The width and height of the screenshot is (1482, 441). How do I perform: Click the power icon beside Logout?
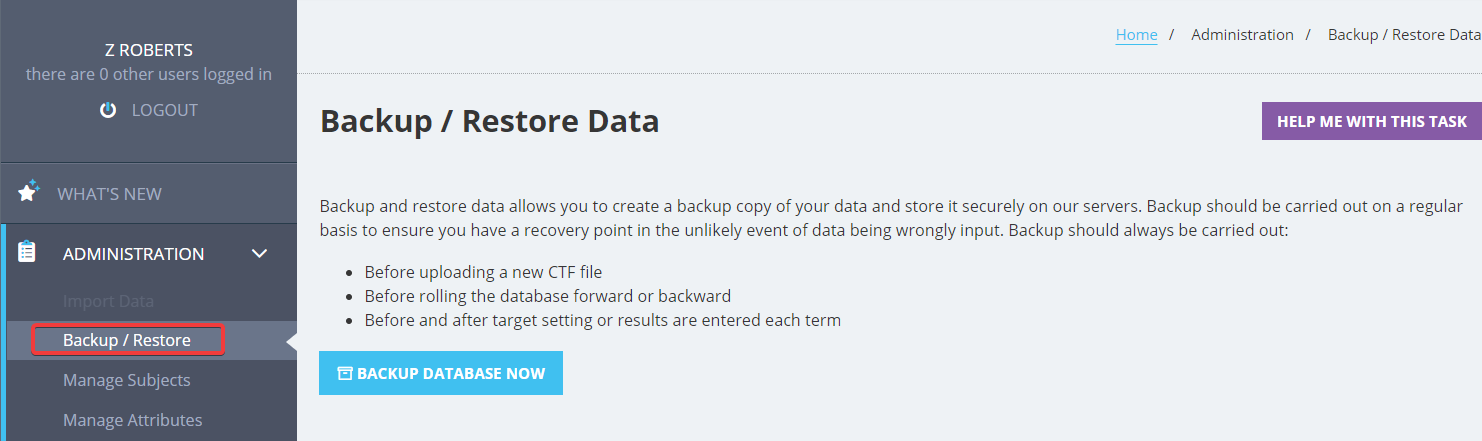(x=108, y=110)
